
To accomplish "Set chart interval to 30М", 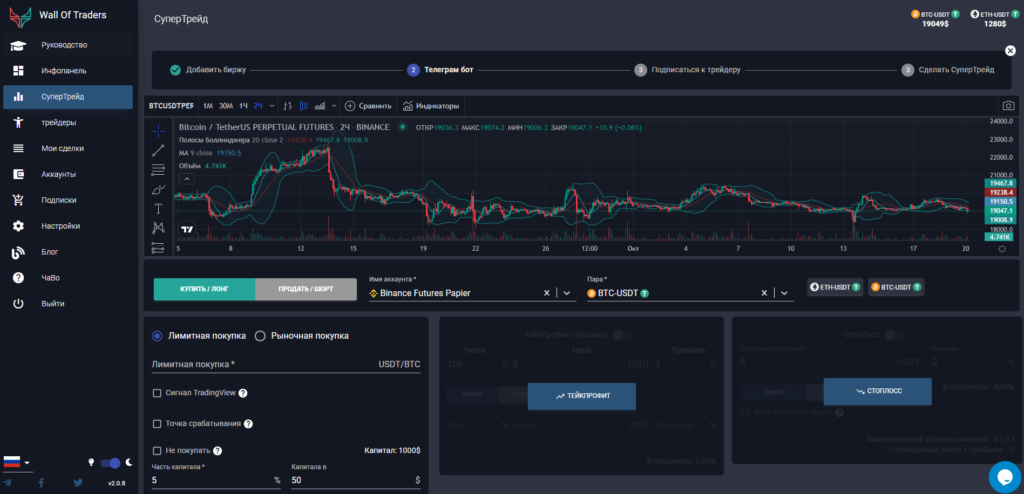I will tap(226, 106).
